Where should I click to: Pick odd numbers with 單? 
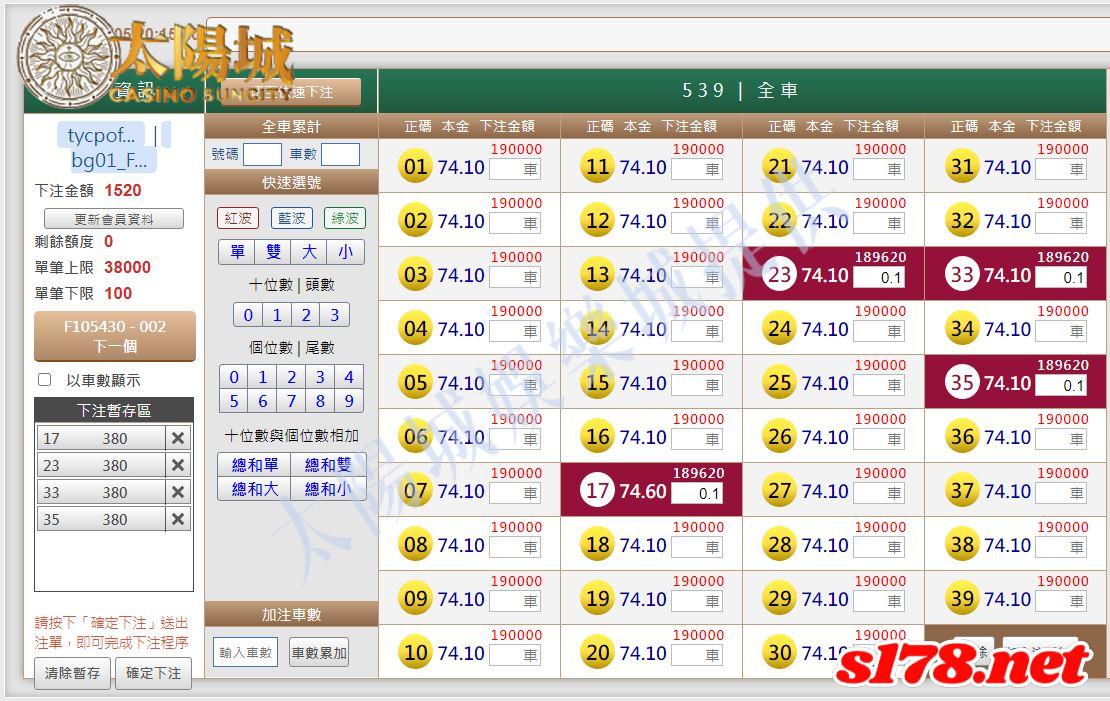click(x=237, y=252)
